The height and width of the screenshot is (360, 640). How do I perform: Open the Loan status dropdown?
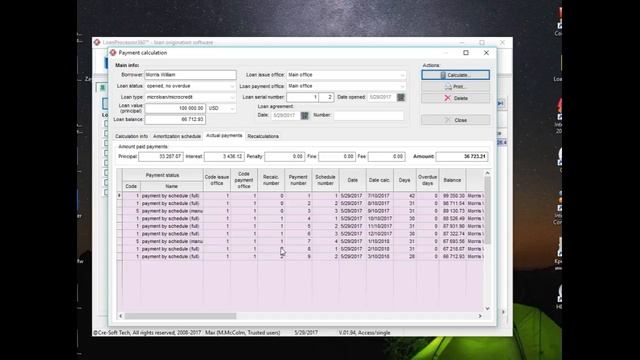pyautogui.click(x=232, y=86)
